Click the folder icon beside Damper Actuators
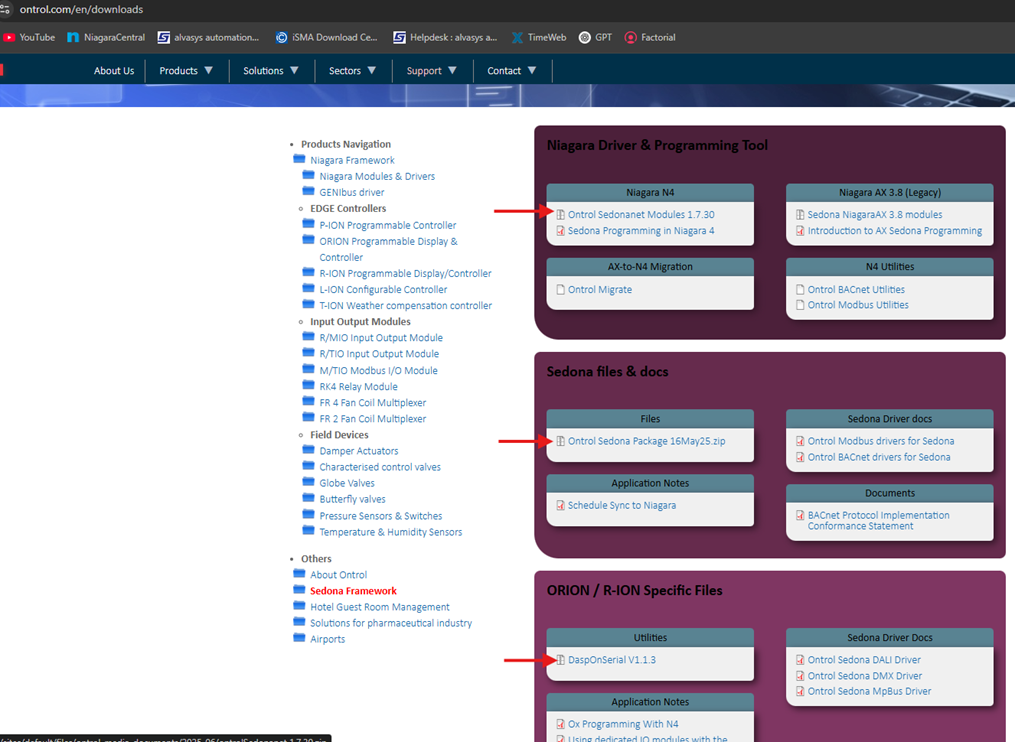 click(x=309, y=449)
